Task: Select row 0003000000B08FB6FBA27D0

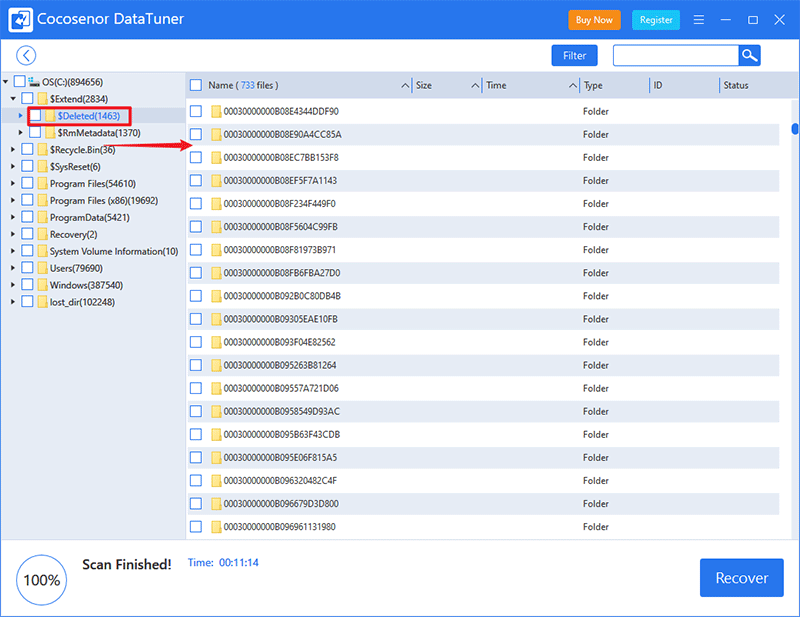Action: (x=483, y=273)
